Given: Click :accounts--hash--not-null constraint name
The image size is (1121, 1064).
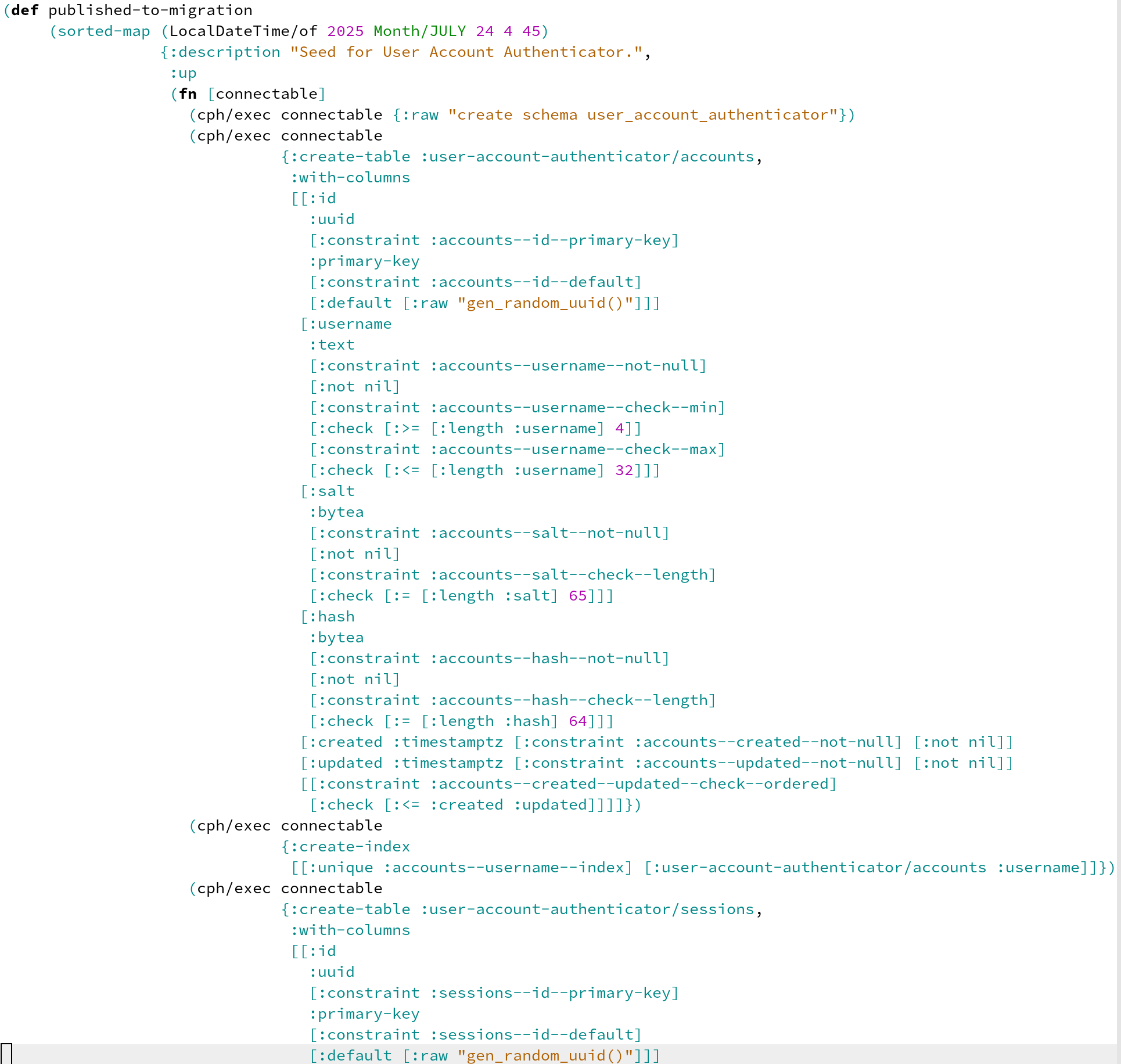Looking at the screenshot, I should [x=545, y=659].
